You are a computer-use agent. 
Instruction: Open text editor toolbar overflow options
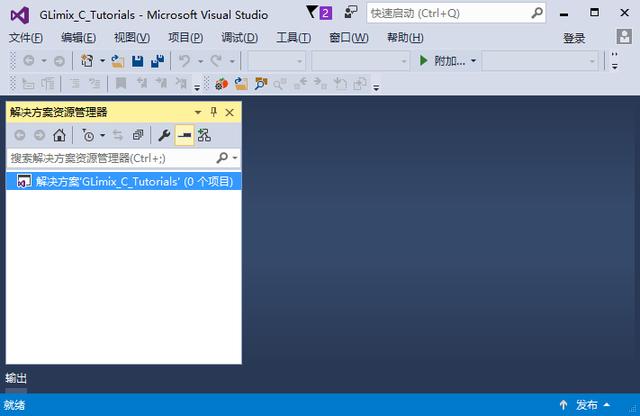(197, 87)
